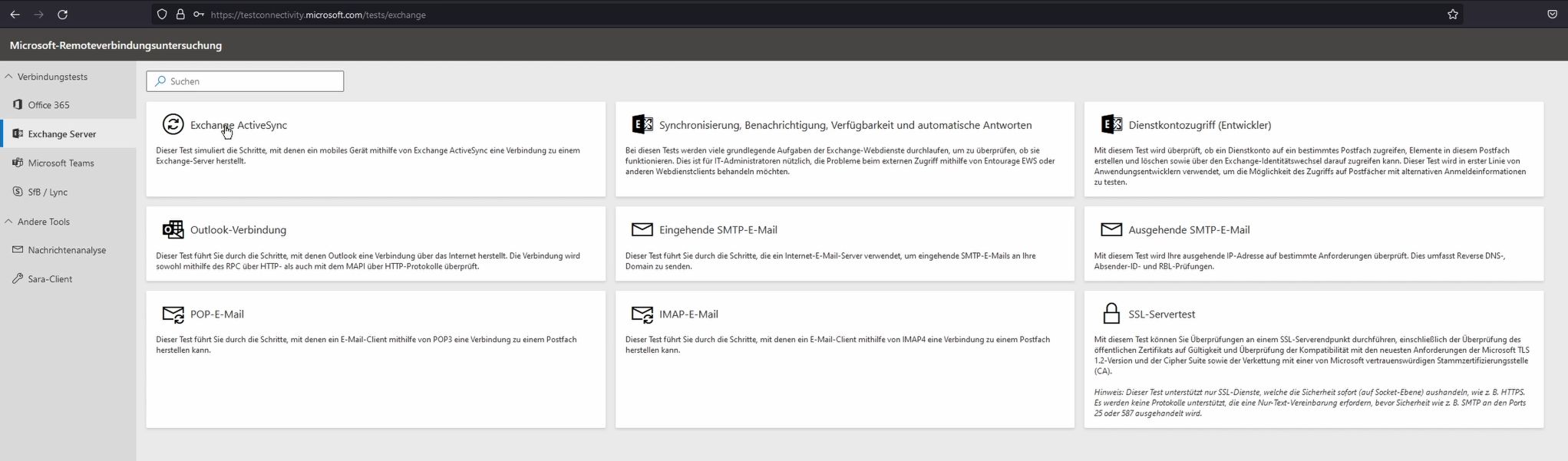Click the Outlook-Verbindung Outlook icon
Viewport: 1568px width, 461px height.
[173, 229]
